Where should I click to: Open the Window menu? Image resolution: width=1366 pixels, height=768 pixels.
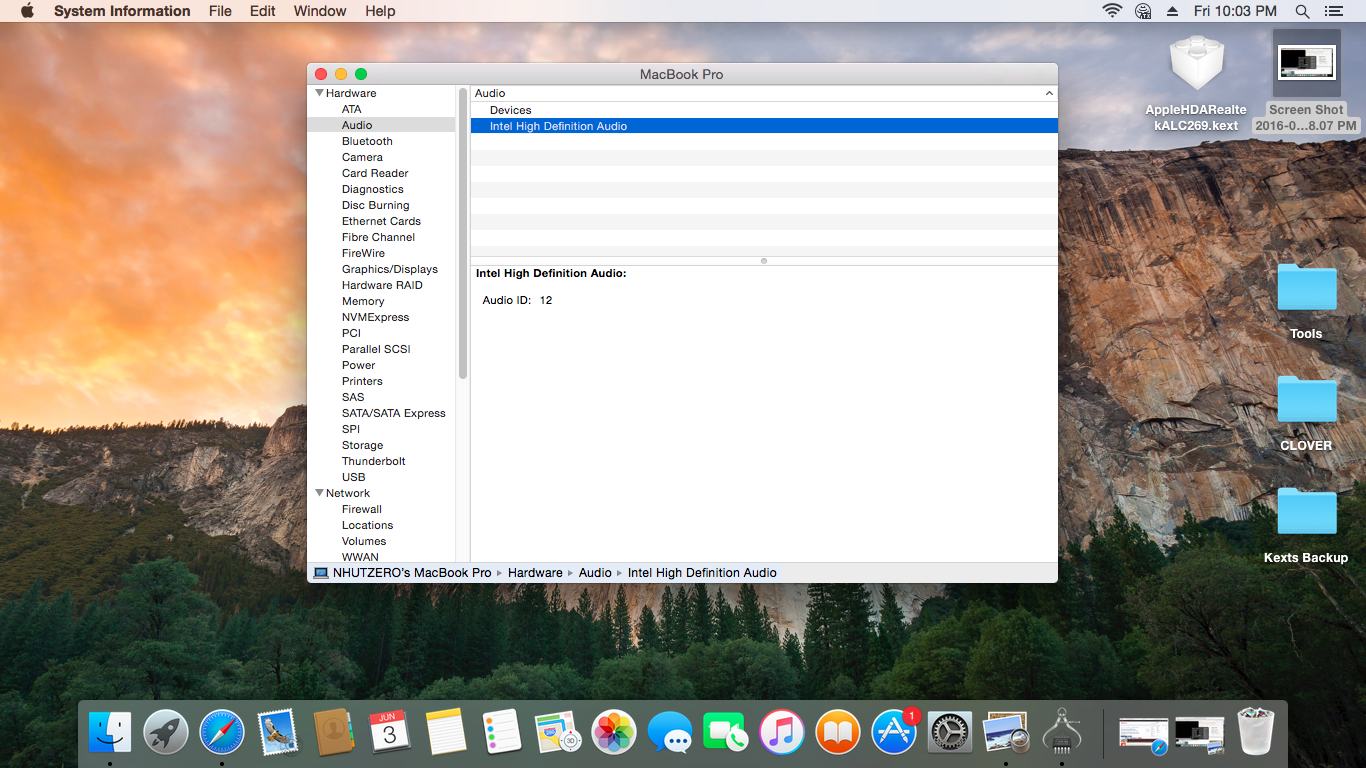(320, 11)
